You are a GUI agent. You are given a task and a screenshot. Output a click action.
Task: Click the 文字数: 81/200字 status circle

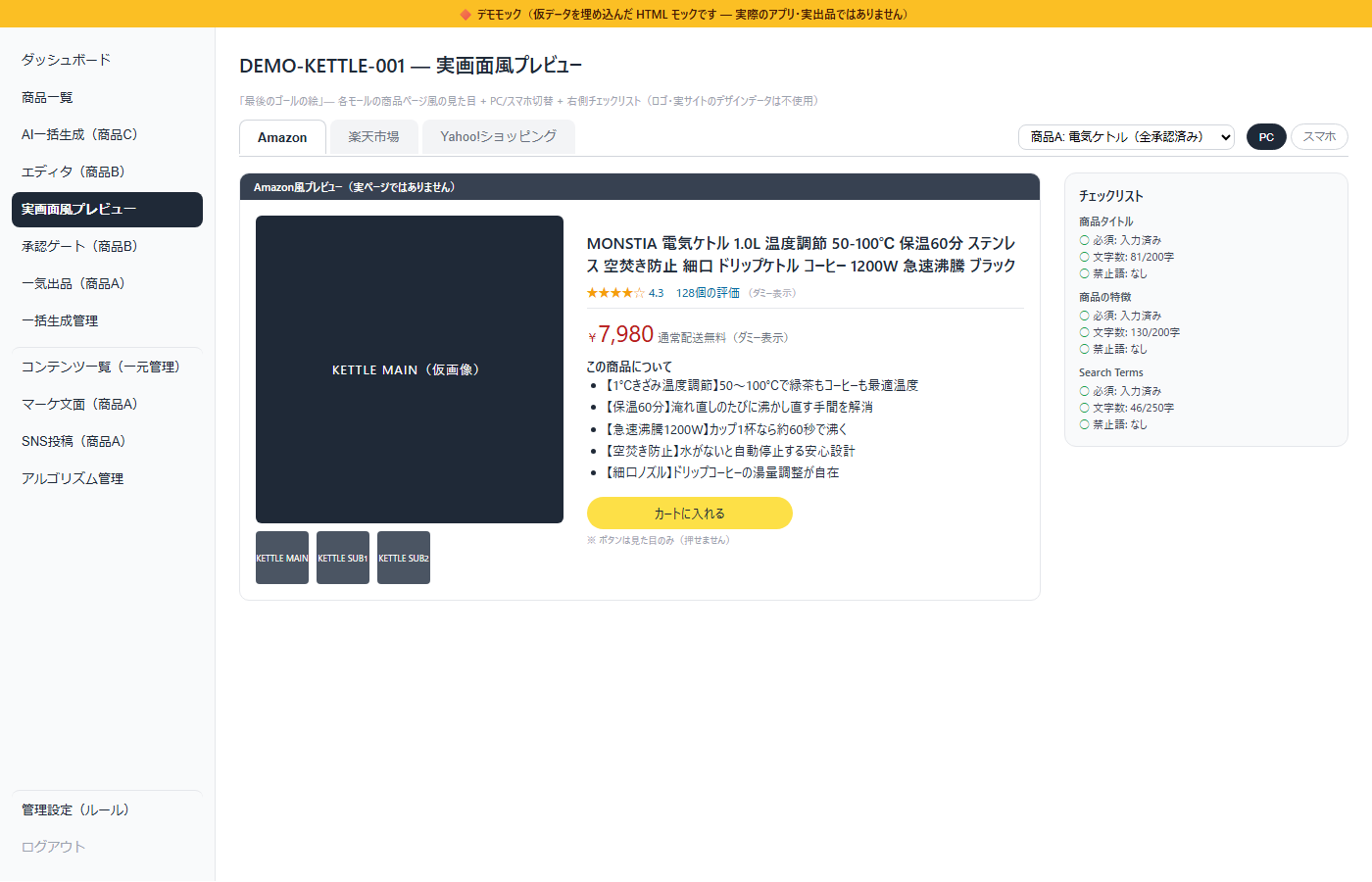point(1085,257)
